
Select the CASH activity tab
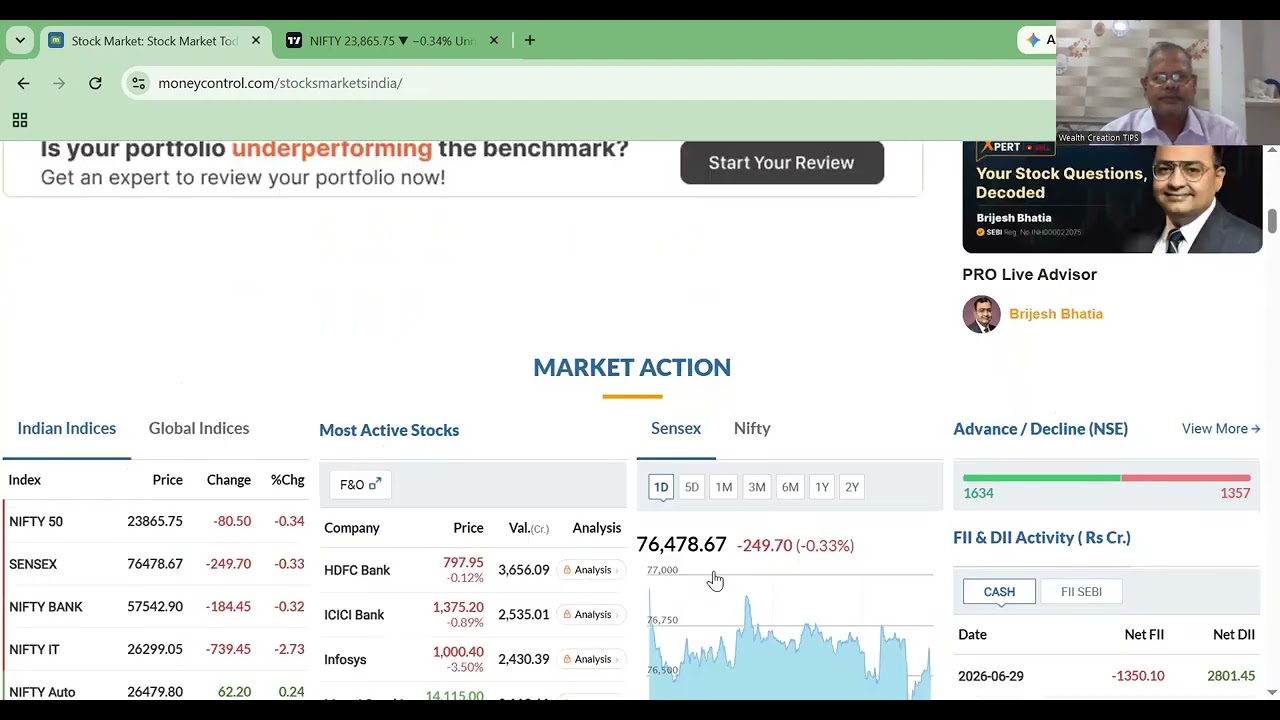(999, 592)
